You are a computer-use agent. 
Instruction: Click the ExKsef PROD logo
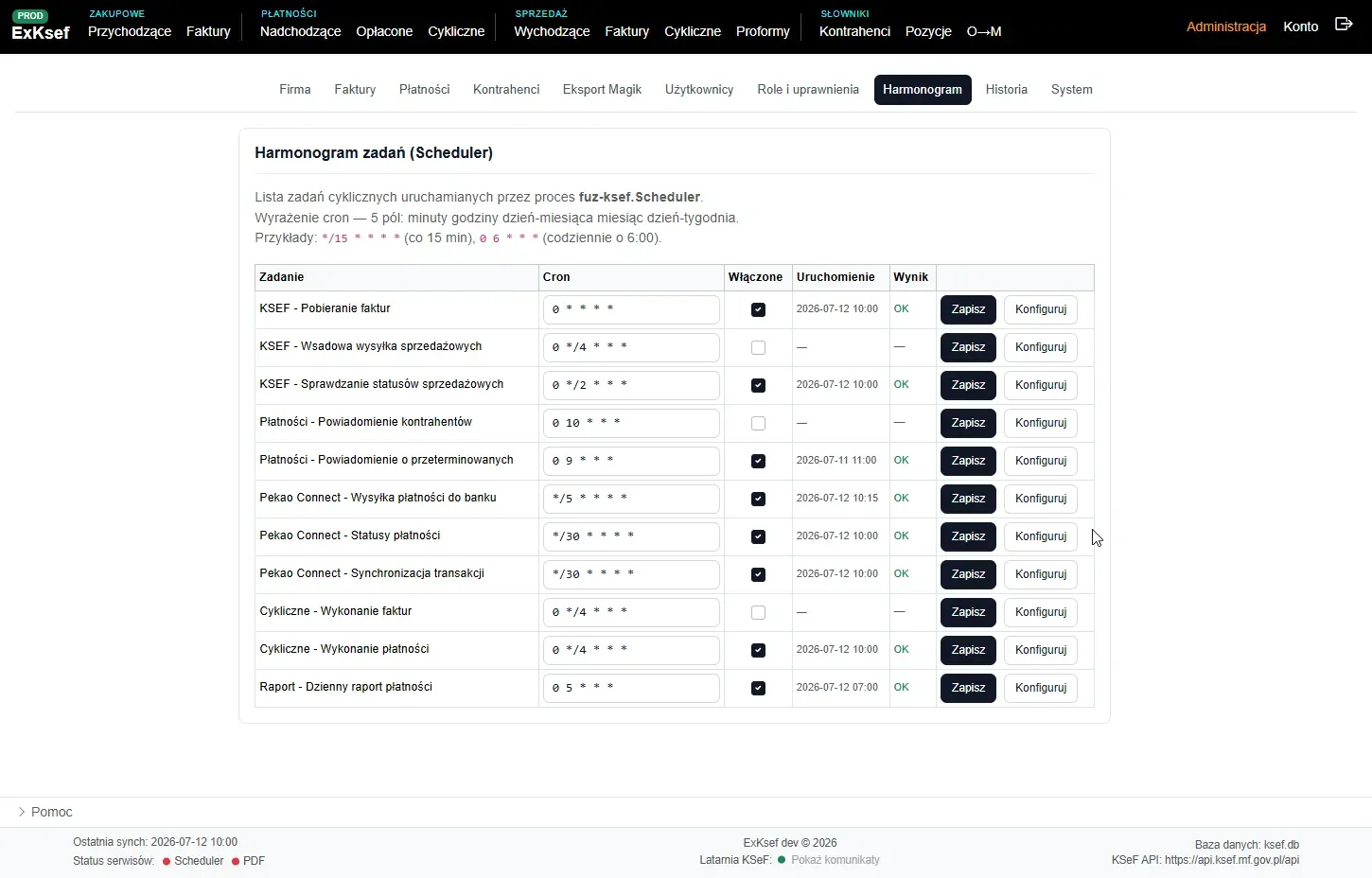[x=41, y=26]
